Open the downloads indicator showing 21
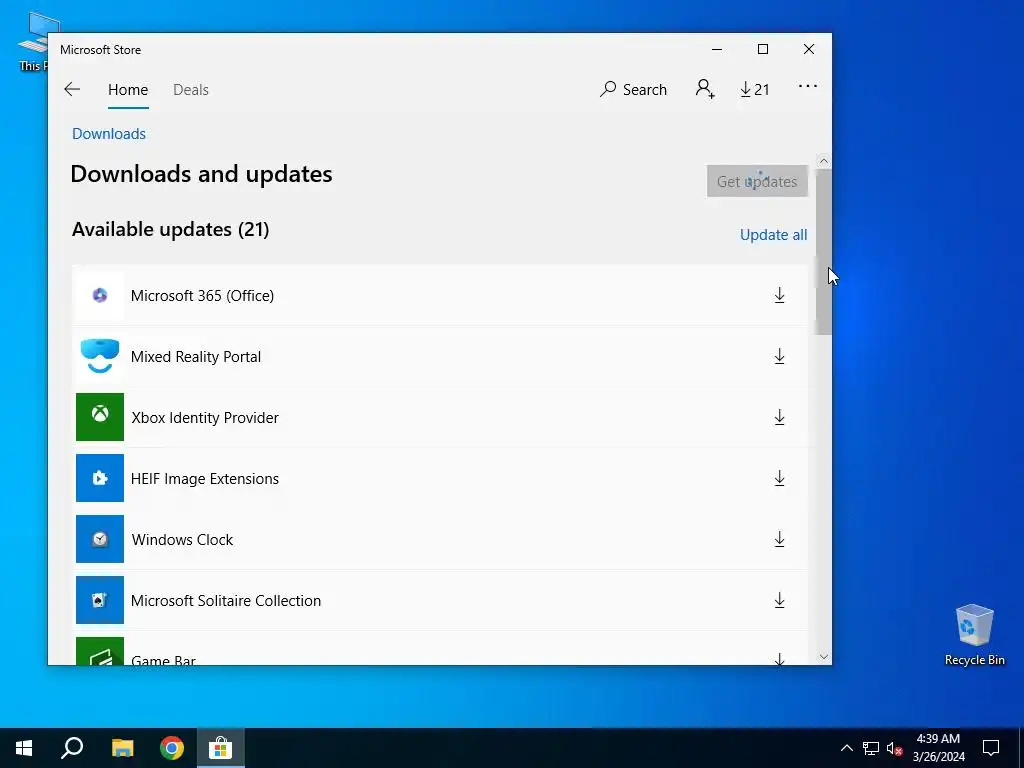Screen dimensions: 1024x768 (754, 89)
